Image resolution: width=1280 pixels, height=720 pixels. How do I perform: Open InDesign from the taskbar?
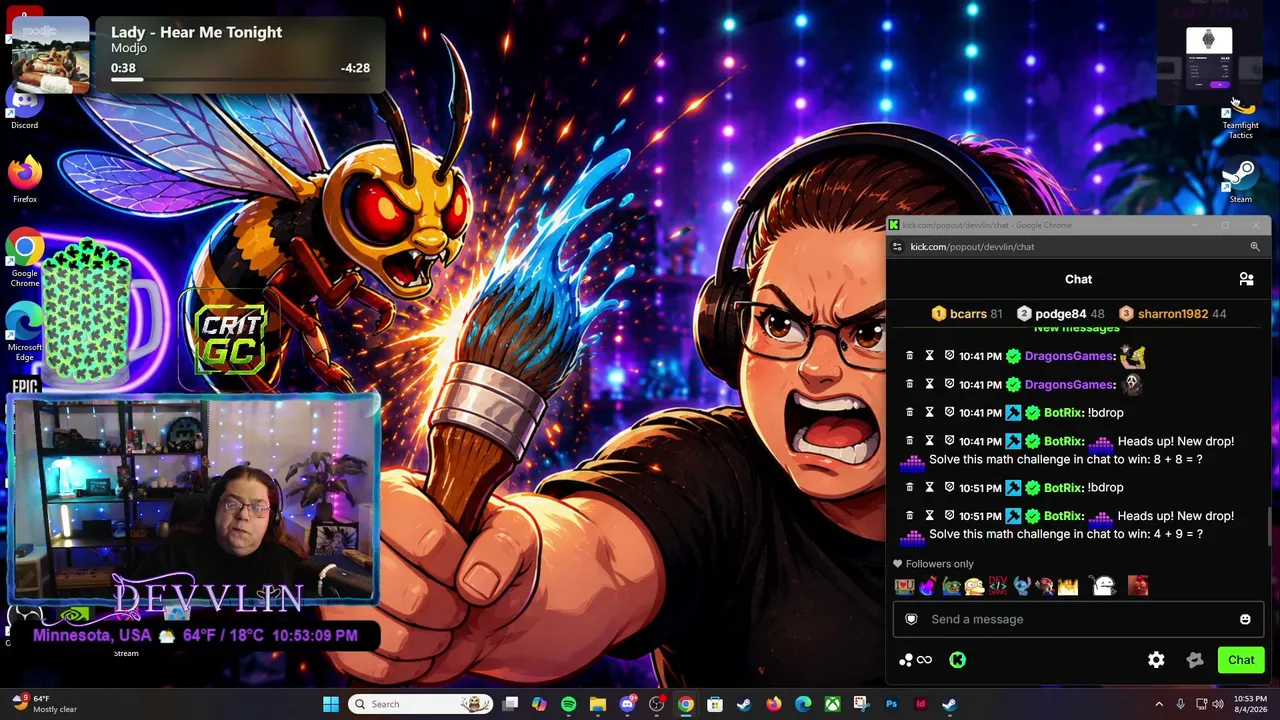pos(920,704)
